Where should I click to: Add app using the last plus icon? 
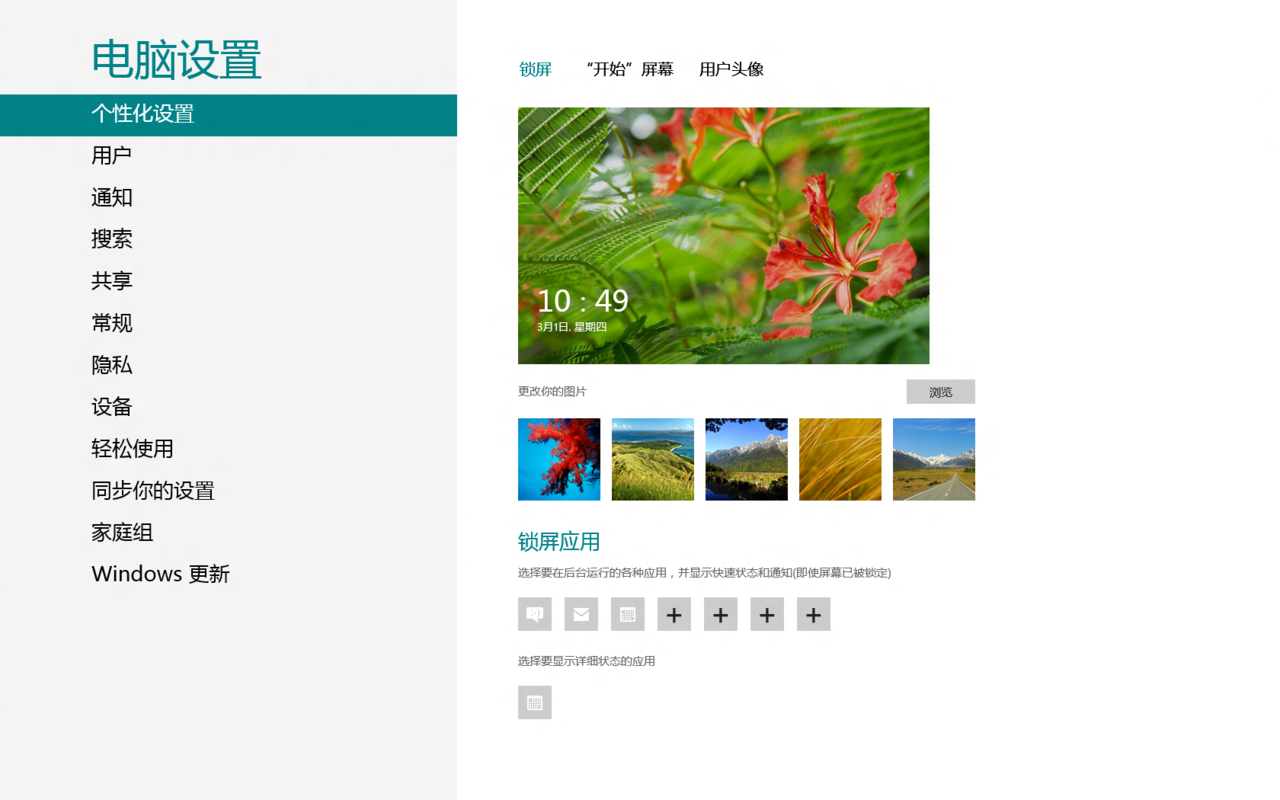pyautogui.click(x=814, y=614)
